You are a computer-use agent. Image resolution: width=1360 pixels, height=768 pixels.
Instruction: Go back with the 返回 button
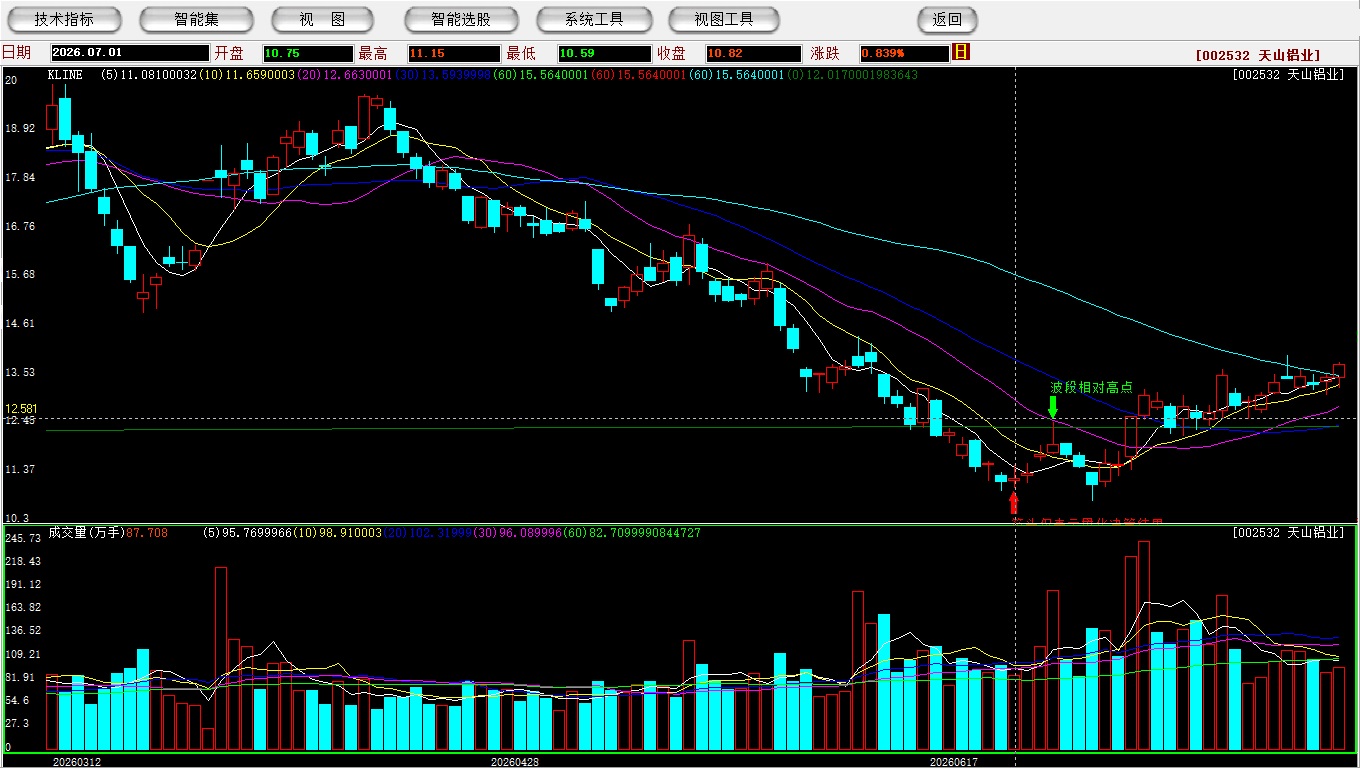(x=947, y=19)
